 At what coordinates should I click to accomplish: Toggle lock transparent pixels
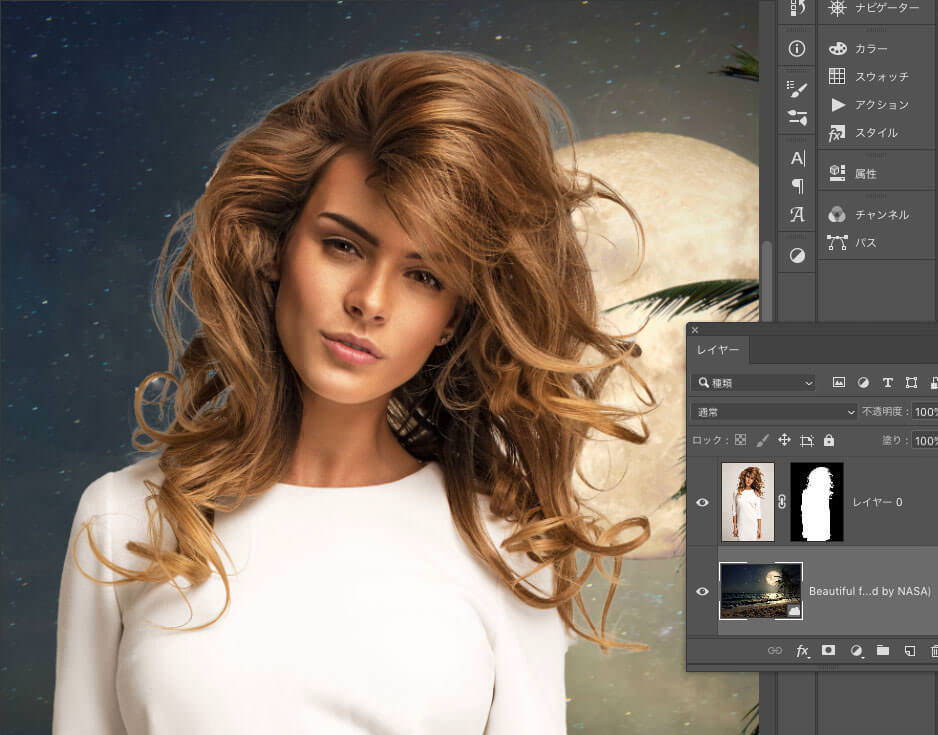coord(741,440)
